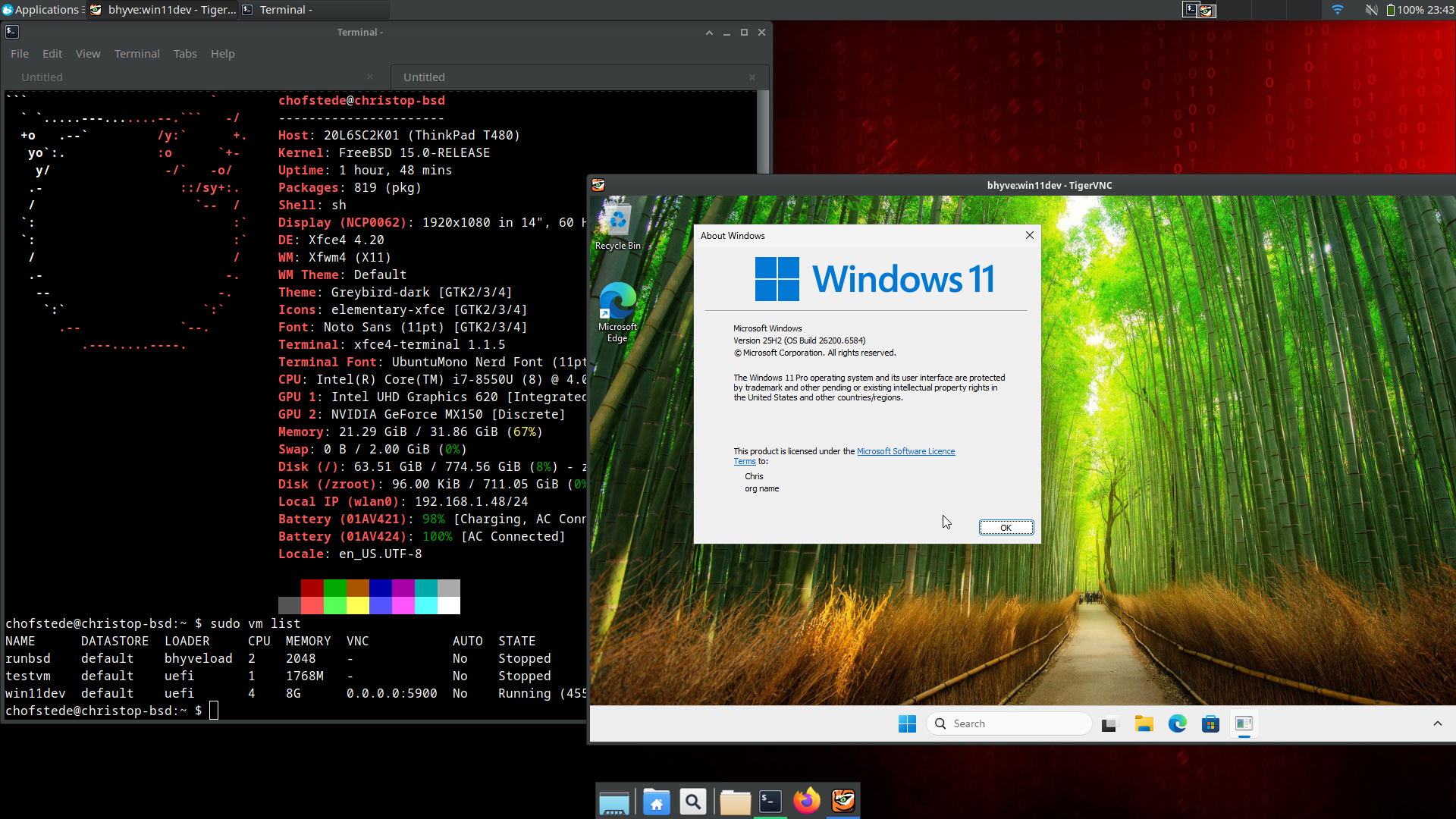
Task: Expand the Windows system tray overflow chevron
Action: [x=1437, y=723]
